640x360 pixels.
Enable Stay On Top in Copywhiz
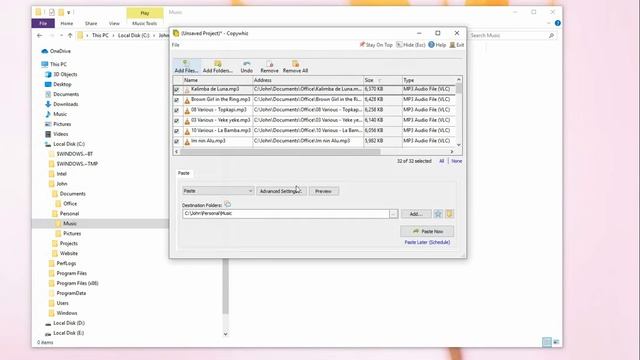tap(376, 45)
